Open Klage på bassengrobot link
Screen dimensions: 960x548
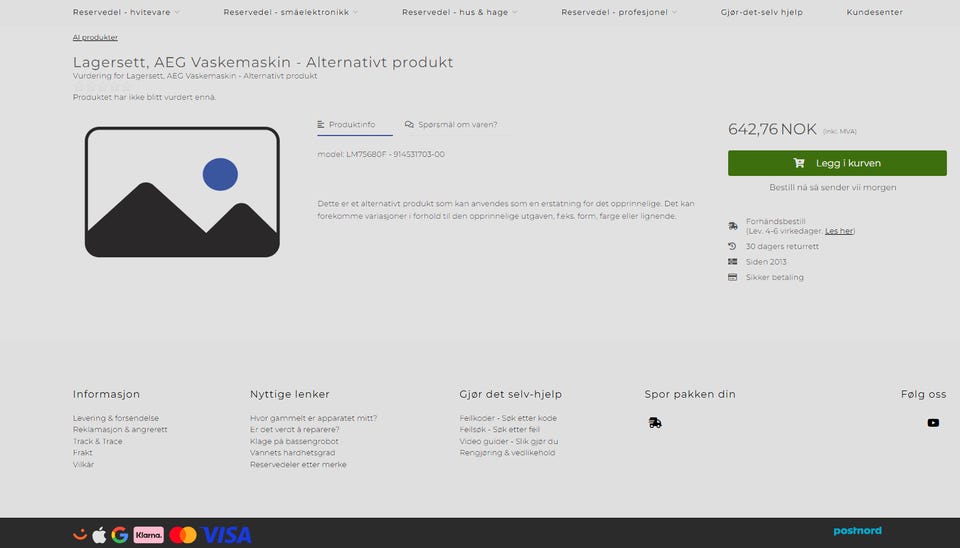(x=294, y=441)
